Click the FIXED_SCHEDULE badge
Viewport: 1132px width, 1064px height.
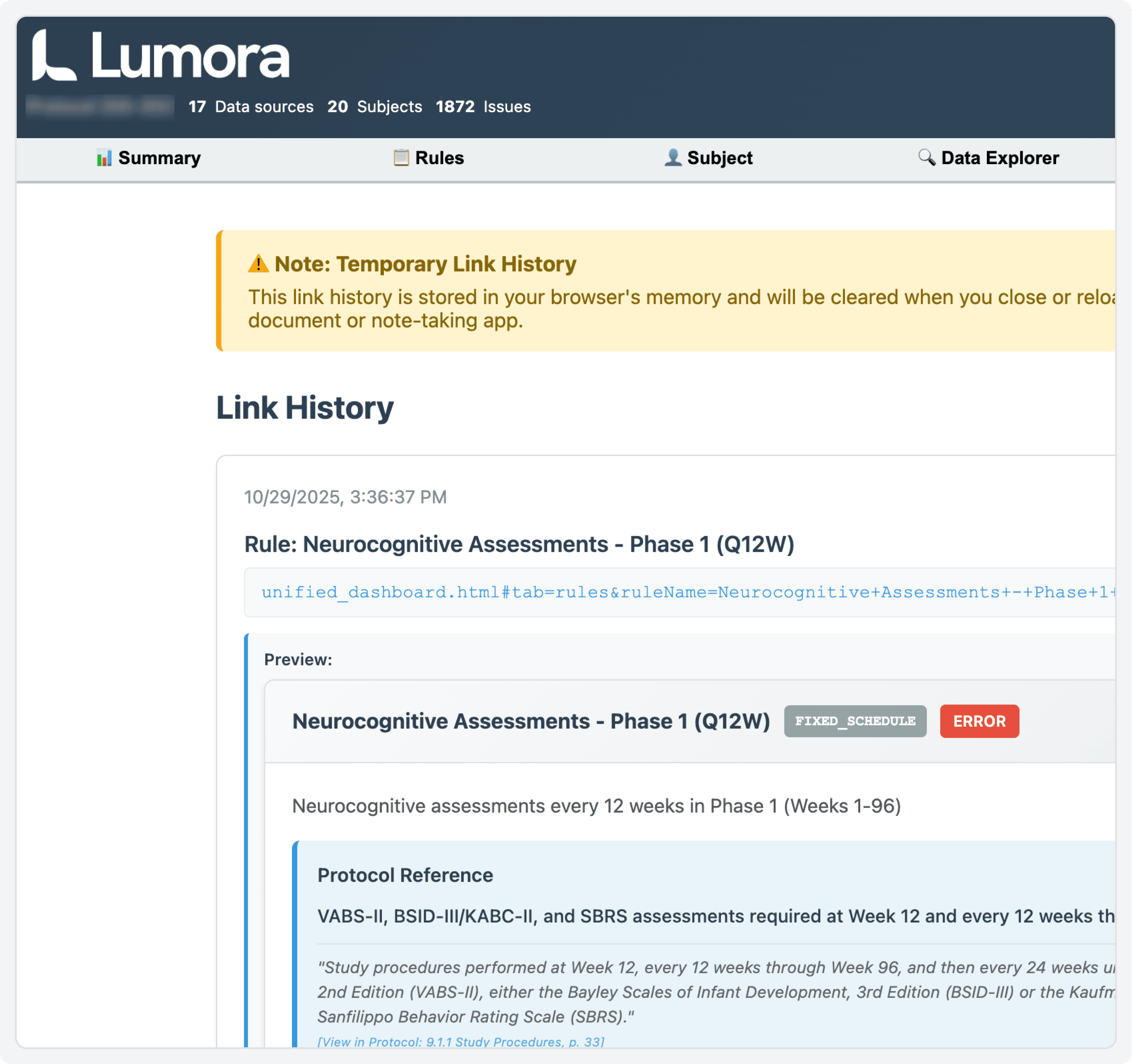[x=855, y=721]
